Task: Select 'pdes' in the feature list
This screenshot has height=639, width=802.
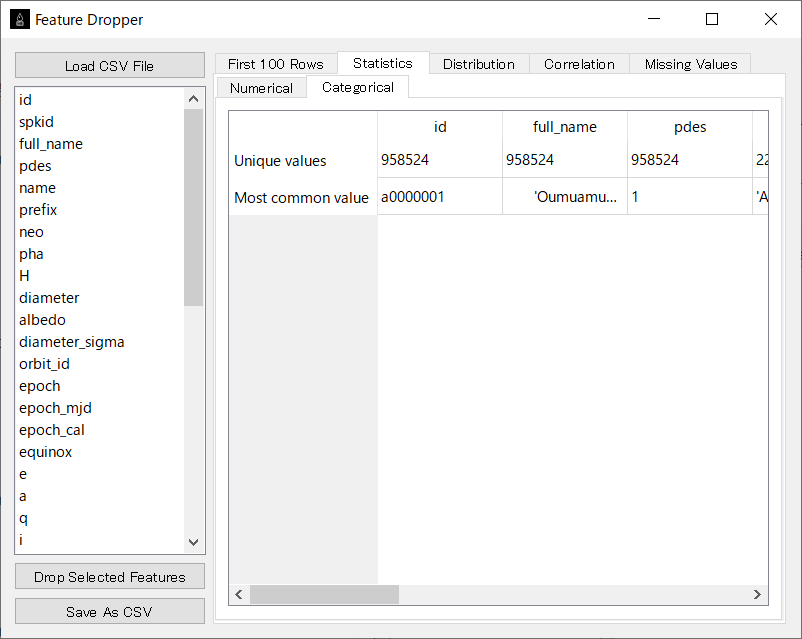Action: point(100,166)
